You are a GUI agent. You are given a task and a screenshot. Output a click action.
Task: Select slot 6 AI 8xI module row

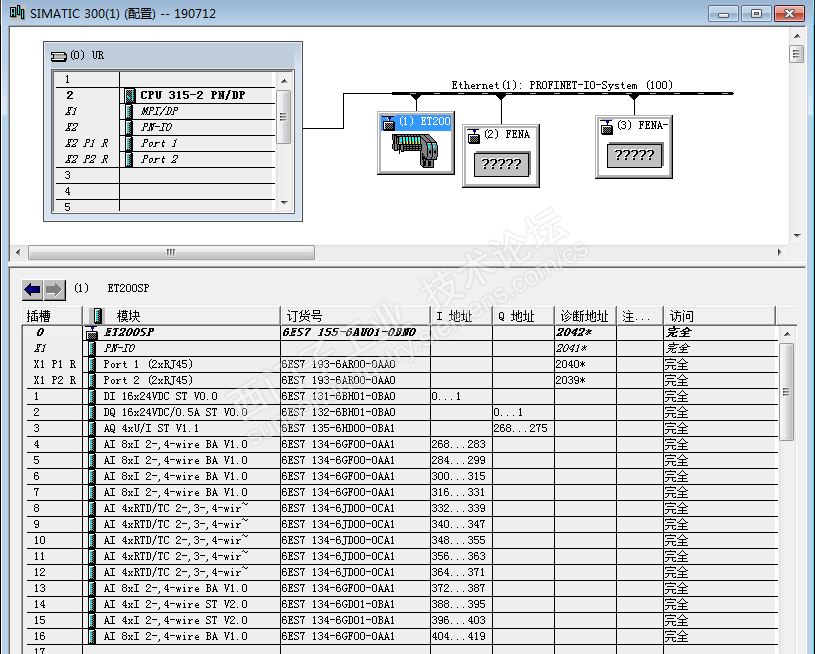pyautogui.click(x=400, y=477)
